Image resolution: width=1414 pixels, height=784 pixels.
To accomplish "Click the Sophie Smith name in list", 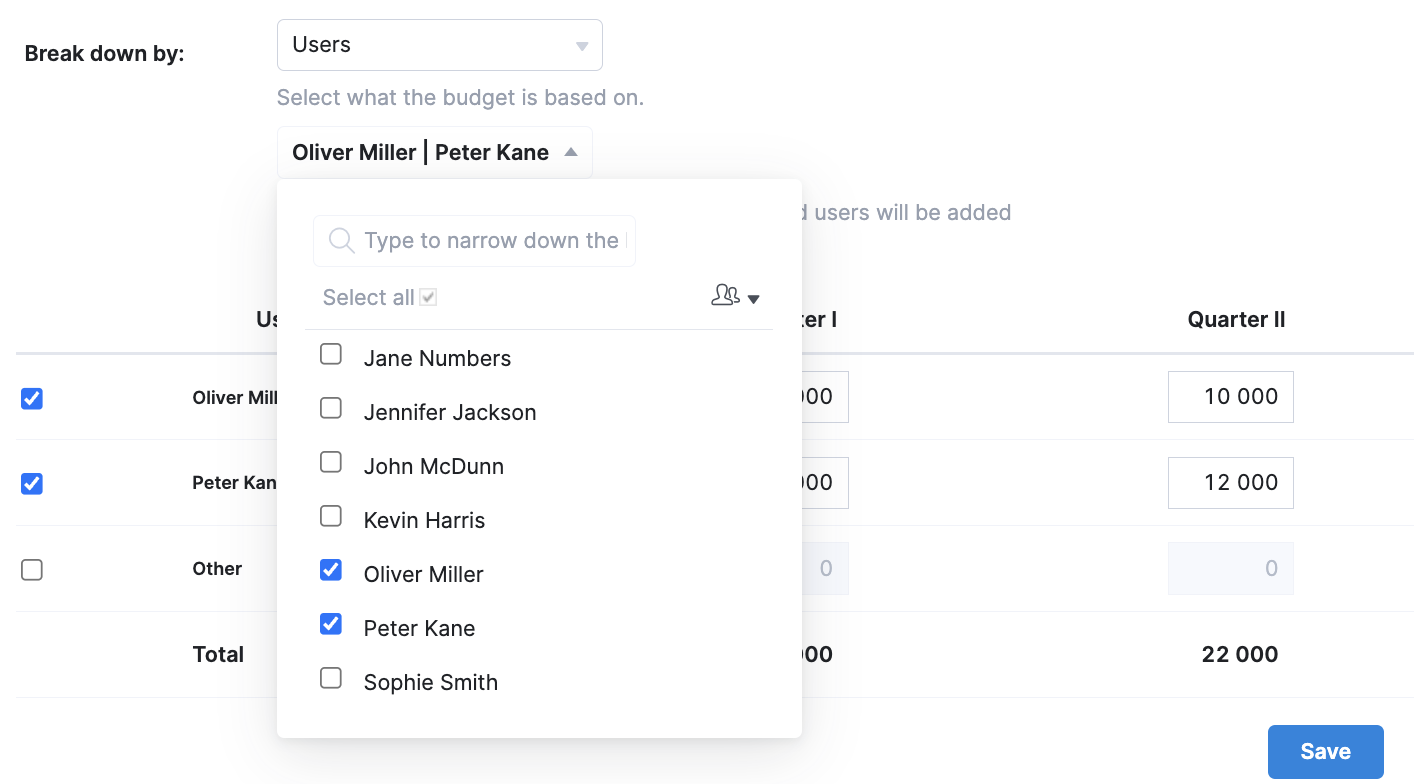I will (431, 682).
